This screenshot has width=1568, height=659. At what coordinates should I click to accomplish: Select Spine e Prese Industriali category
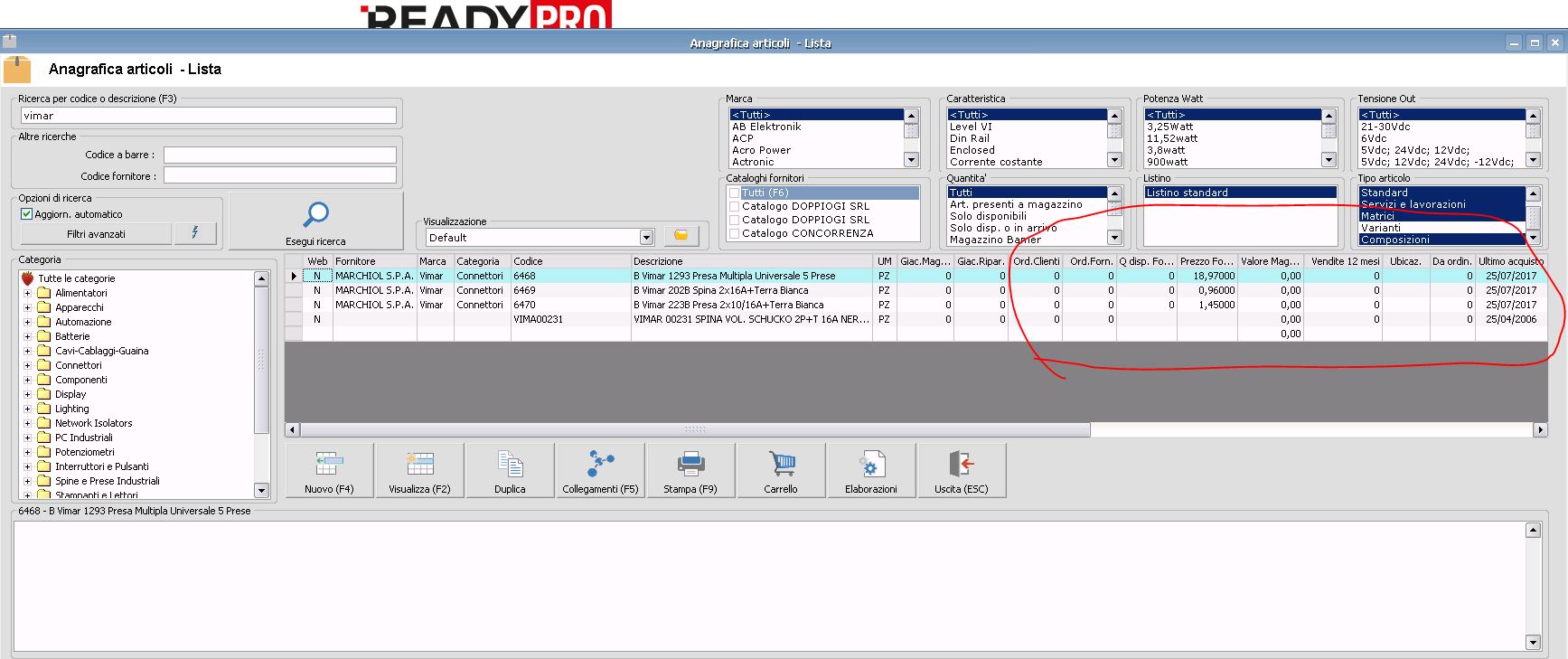[107, 481]
